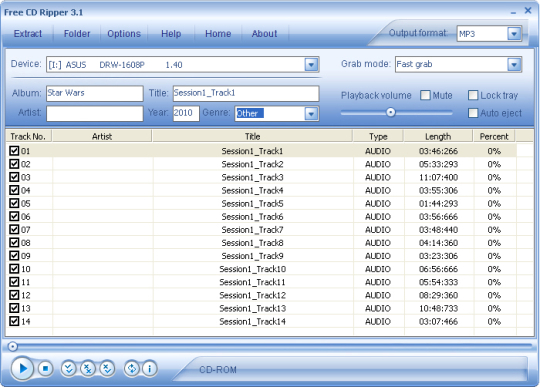Enable the Mute checkbox
This screenshot has width=540, height=387.
click(425, 95)
